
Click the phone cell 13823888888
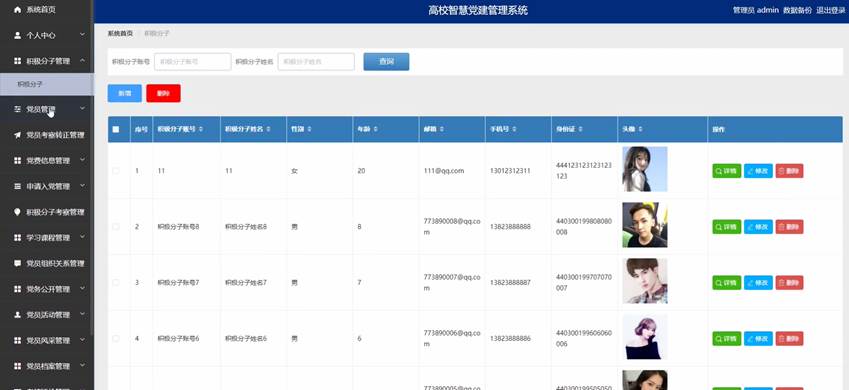click(x=510, y=226)
